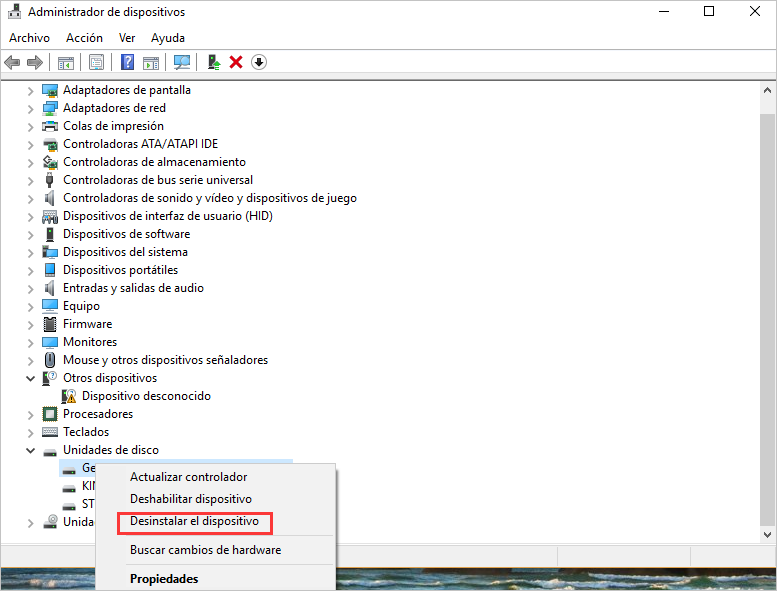Expand the Procesadores node
The image size is (777, 591).
(x=30, y=414)
